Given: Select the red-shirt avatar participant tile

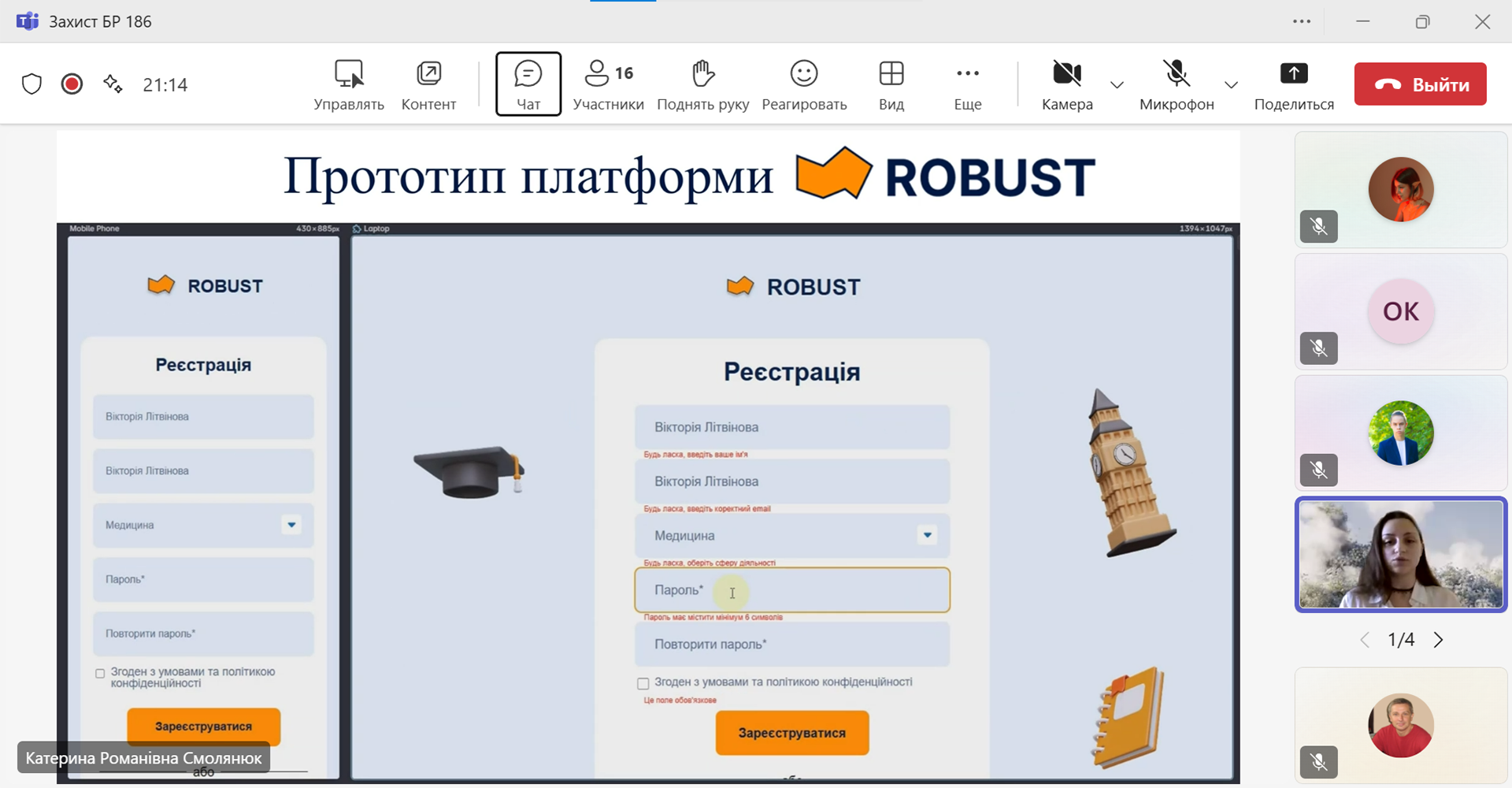Looking at the screenshot, I should pos(1401,726).
